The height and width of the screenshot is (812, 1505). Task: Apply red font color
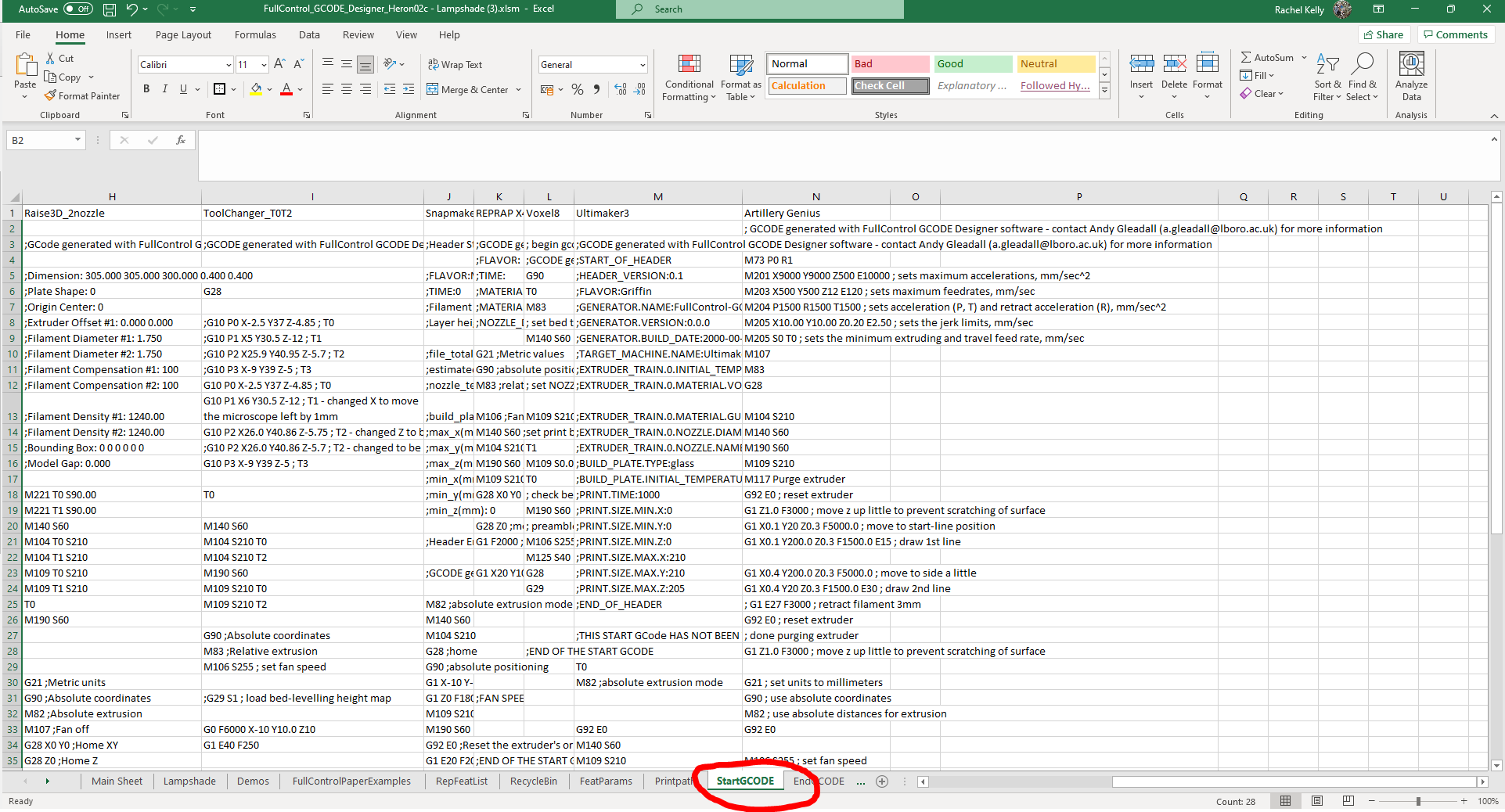pyautogui.click(x=286, y=89)
